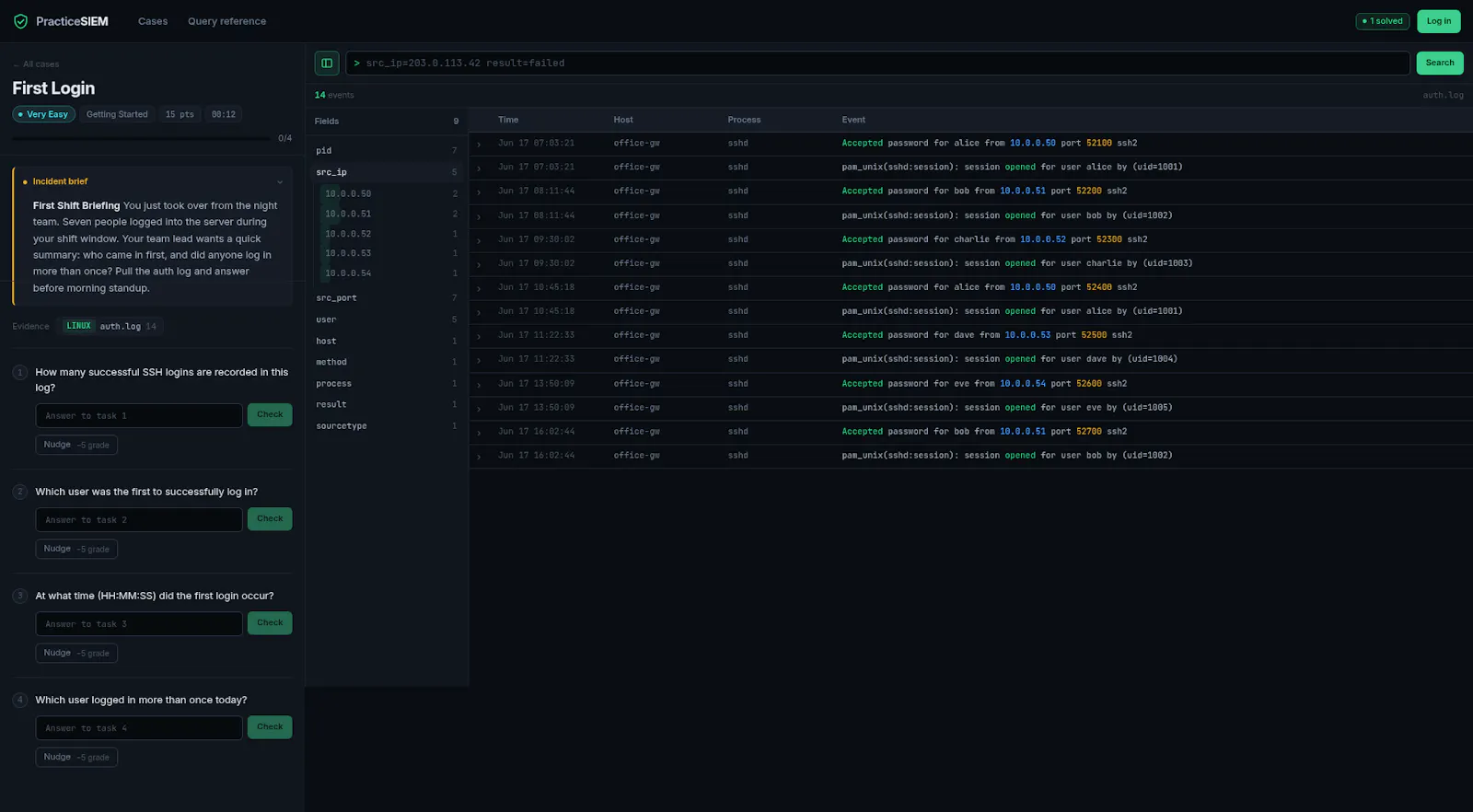This screenshot has width=1473, height=812.
Task: Check the answer for task 1
Action: [270, 415]
